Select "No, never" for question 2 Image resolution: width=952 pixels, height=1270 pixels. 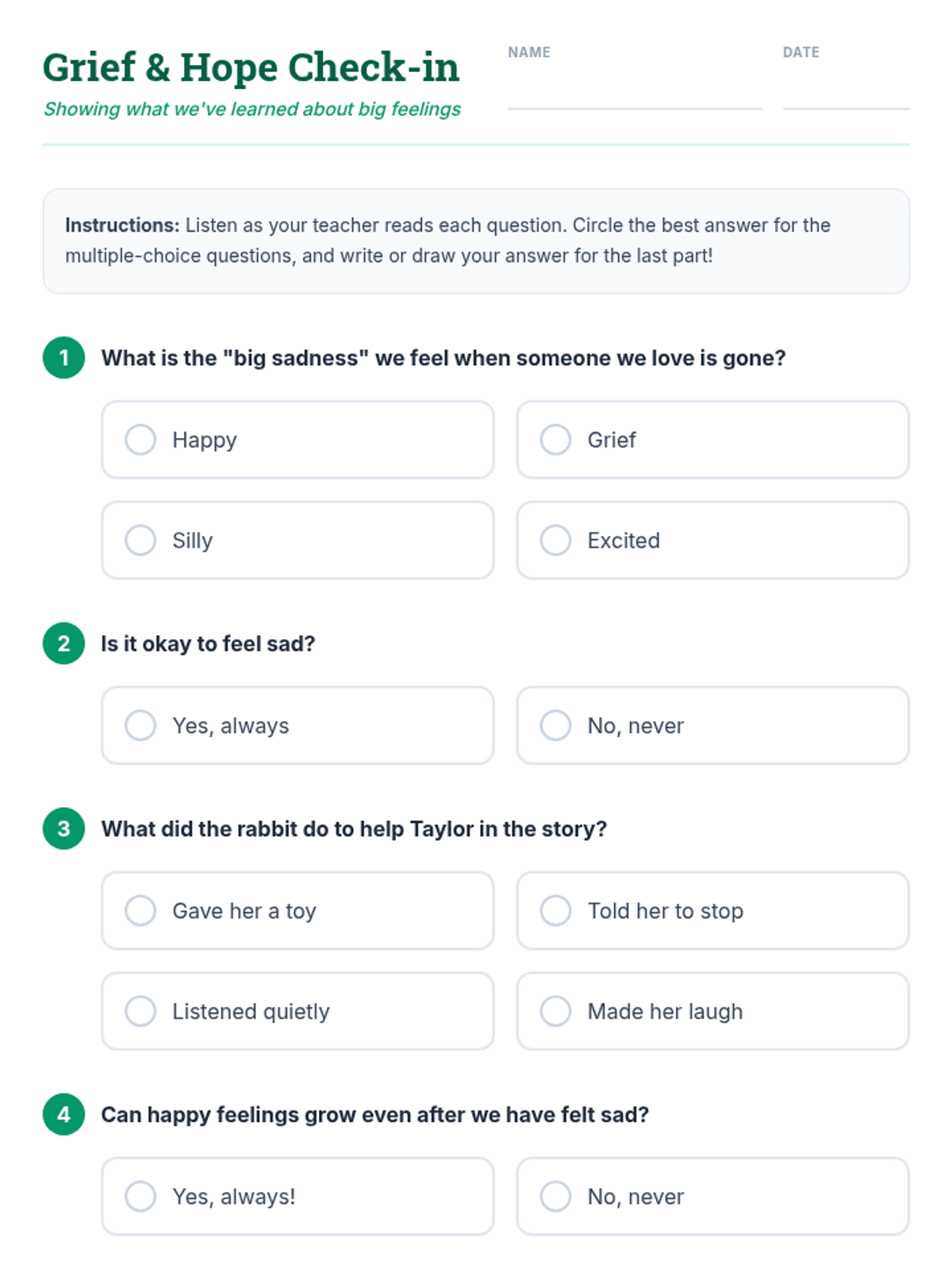(x=556, y=725)
